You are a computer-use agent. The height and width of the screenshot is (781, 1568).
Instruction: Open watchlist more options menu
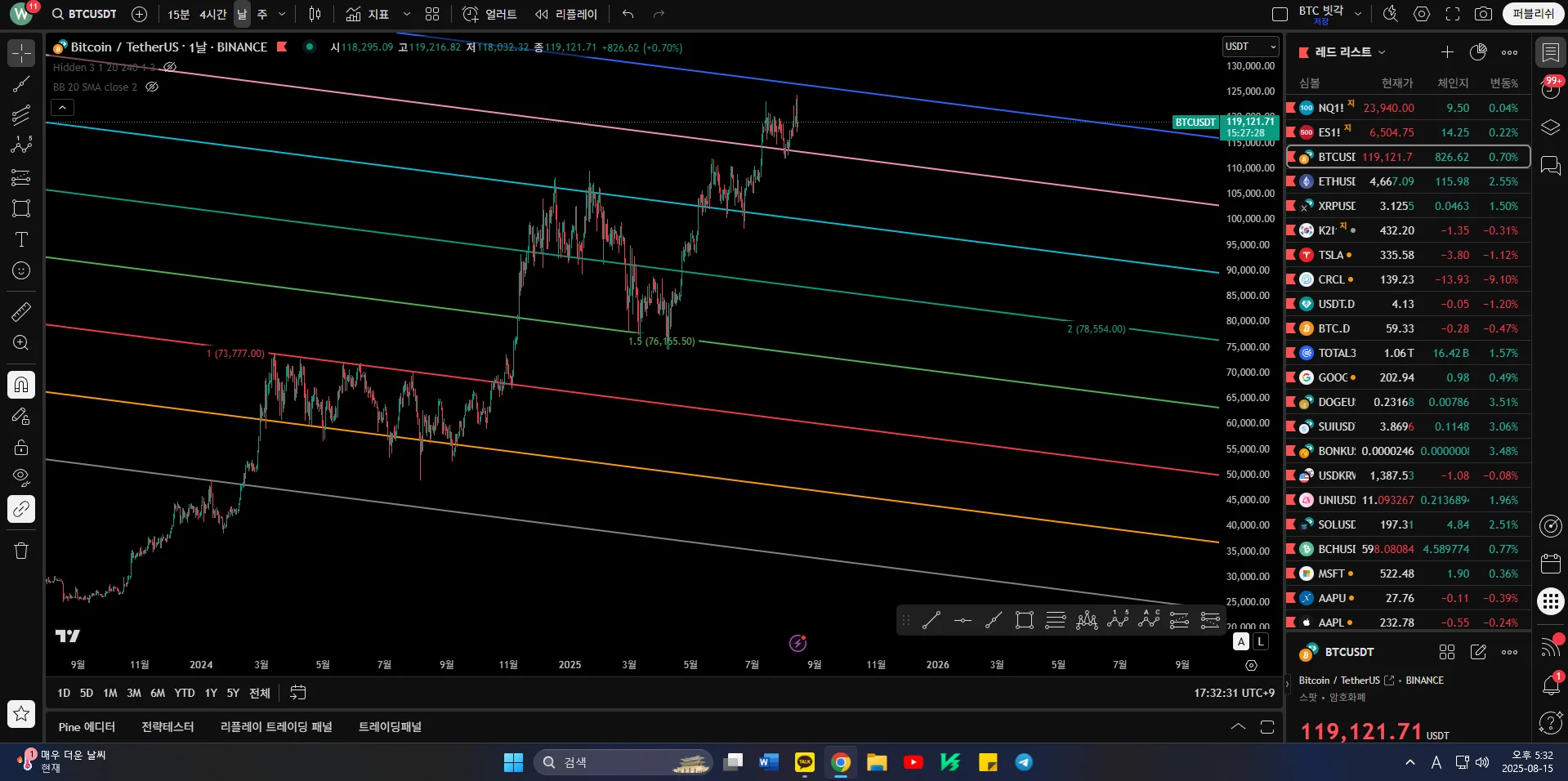coord(1509,52)
